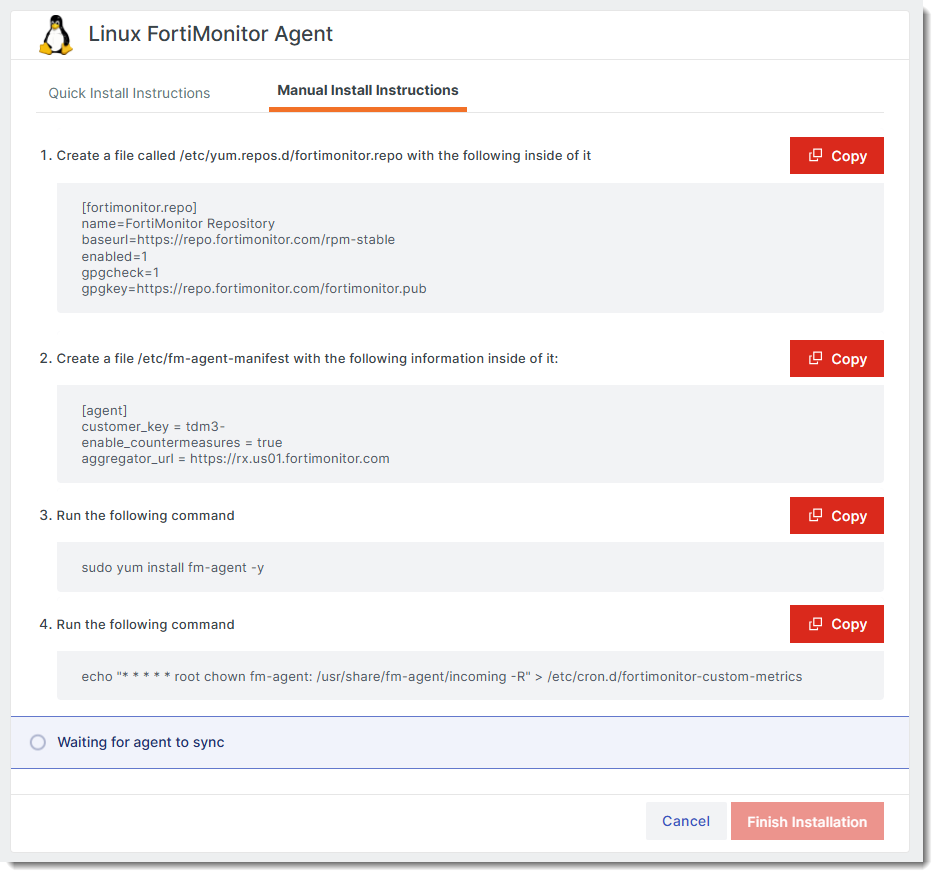Click the copy icon next to the manifest instructions
The image size is (938, 877).
[x=818, y=358]
